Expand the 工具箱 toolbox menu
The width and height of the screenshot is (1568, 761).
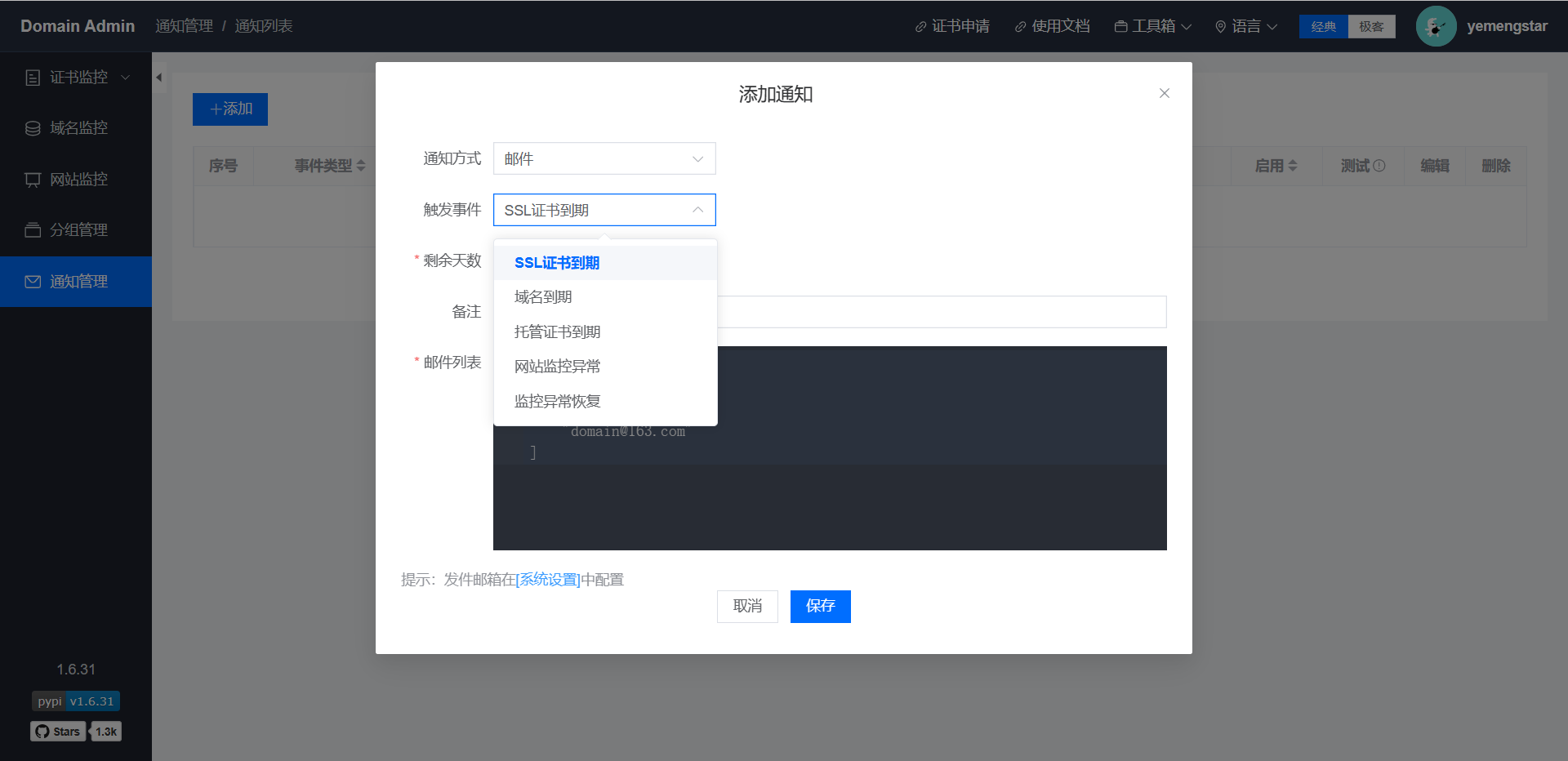(1152, 27)
